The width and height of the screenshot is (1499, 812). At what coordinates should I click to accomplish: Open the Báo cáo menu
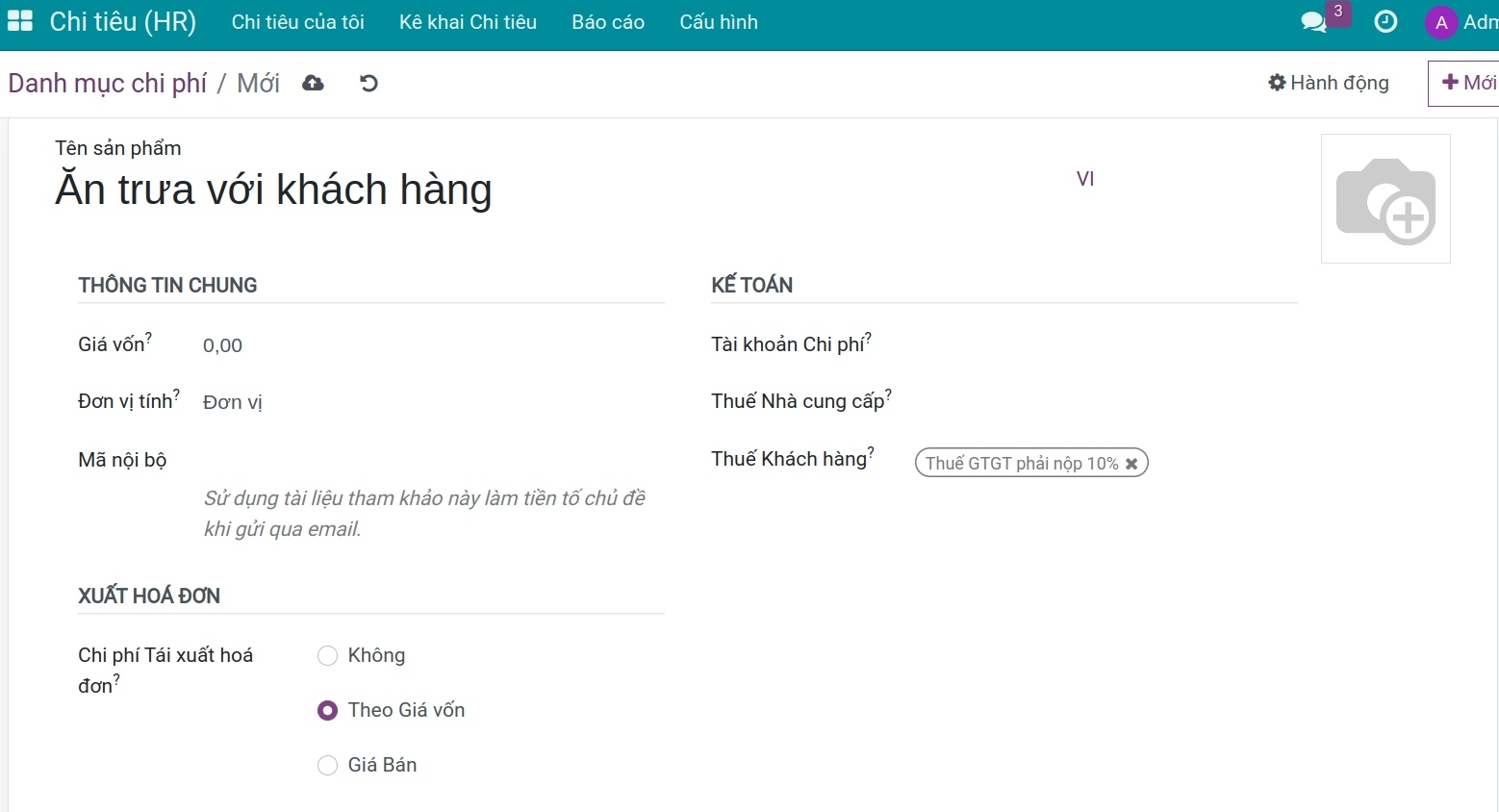pos(608,22)
